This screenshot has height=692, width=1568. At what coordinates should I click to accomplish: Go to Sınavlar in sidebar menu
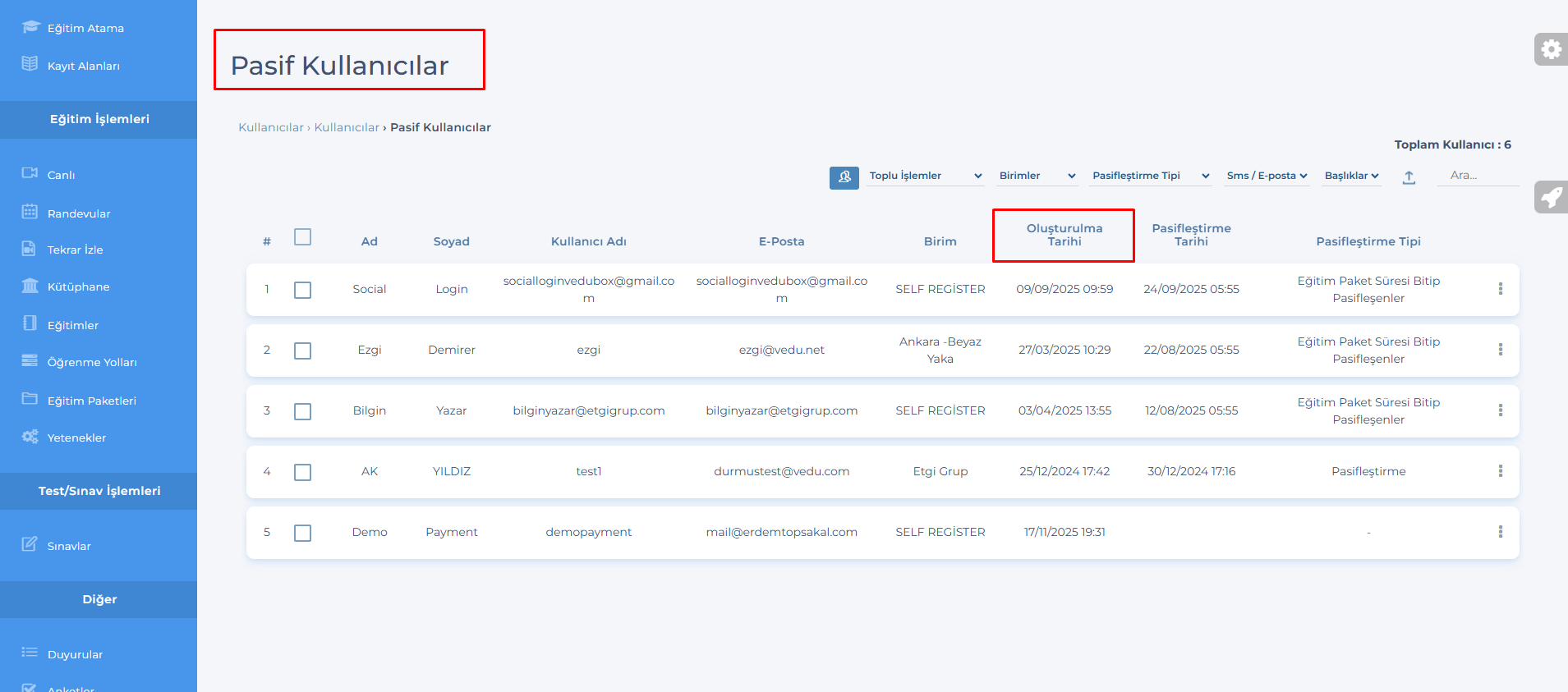point(69,546)
